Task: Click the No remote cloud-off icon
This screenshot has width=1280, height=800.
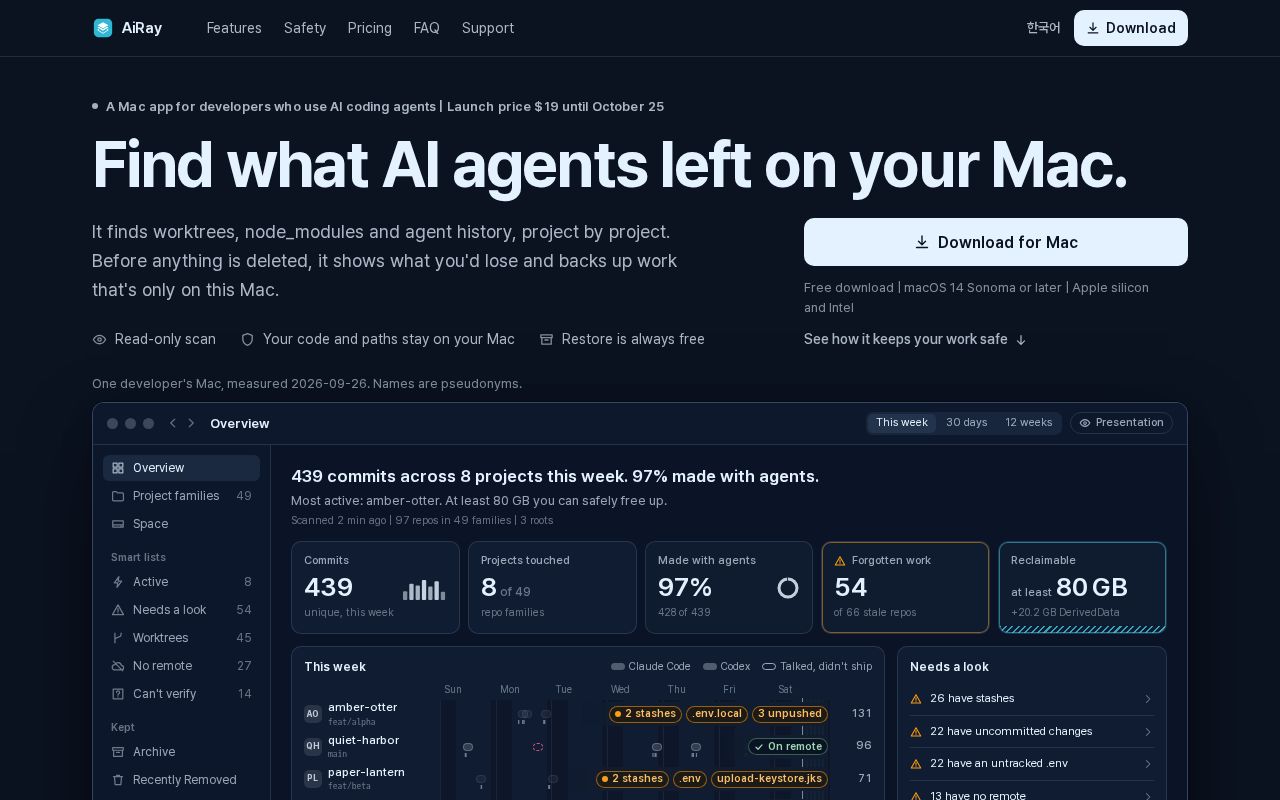Action: (x=118, y=666)
